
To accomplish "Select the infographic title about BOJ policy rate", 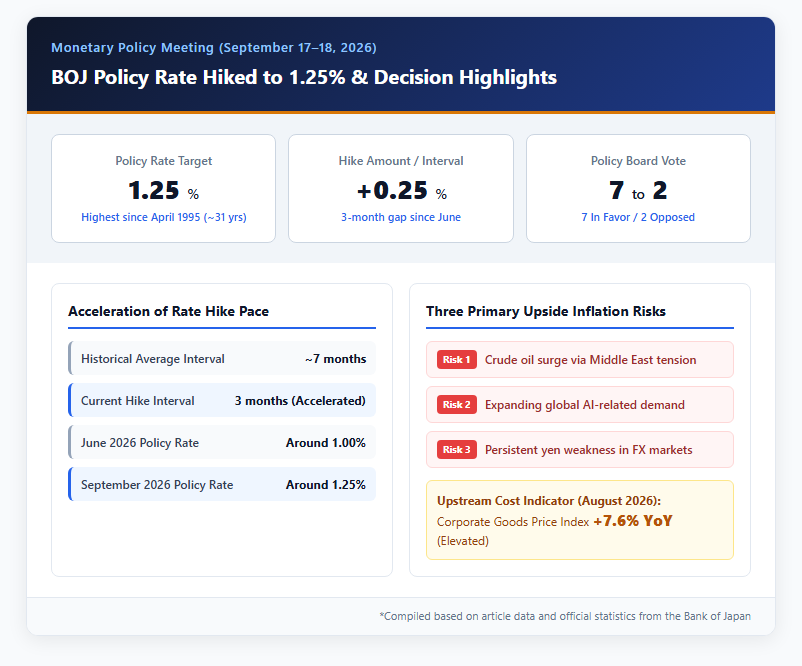I will coord(304,77).
